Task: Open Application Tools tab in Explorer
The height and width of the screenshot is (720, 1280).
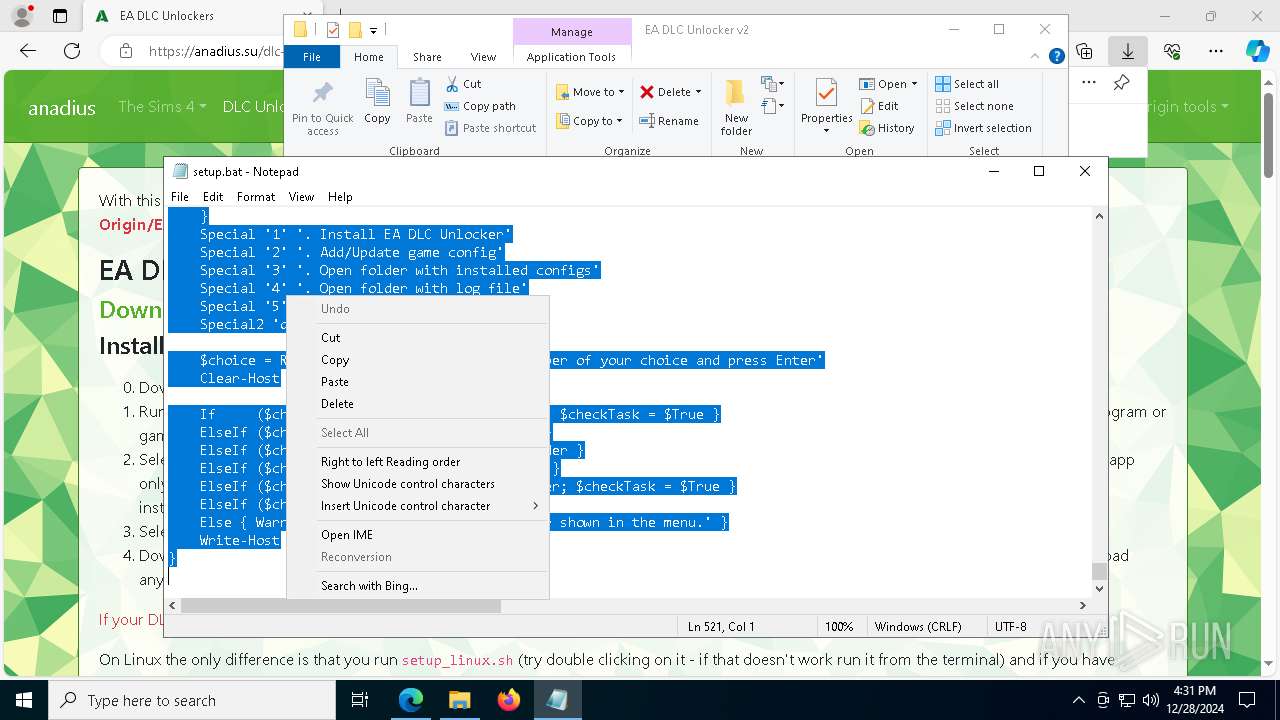Action: [x=571, y=57]
